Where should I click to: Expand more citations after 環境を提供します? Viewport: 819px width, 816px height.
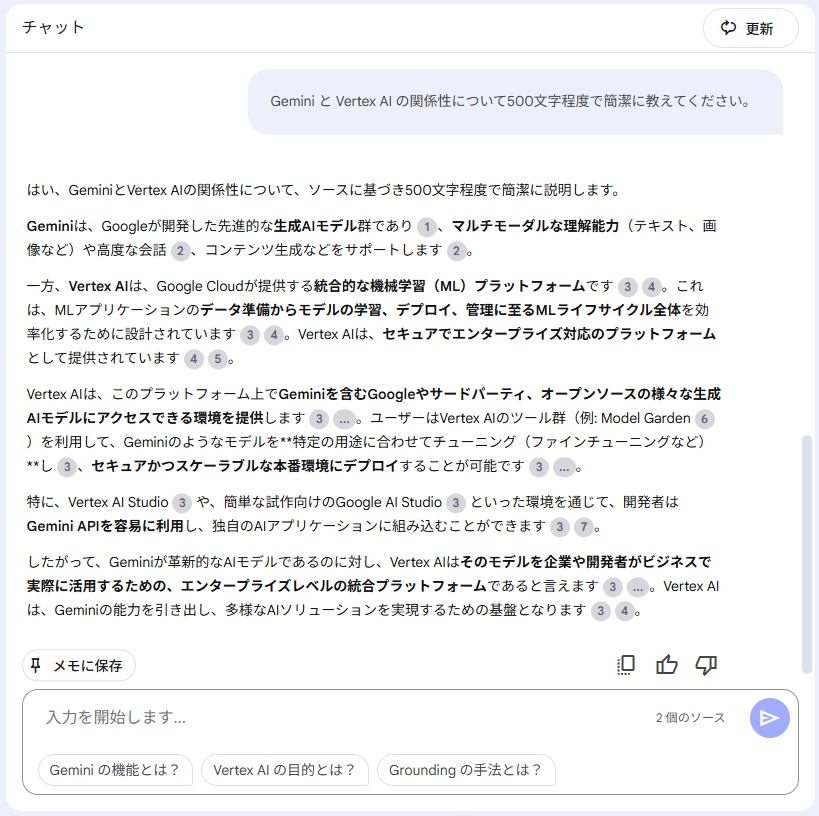pyautogui.click(x=344, y=419)
